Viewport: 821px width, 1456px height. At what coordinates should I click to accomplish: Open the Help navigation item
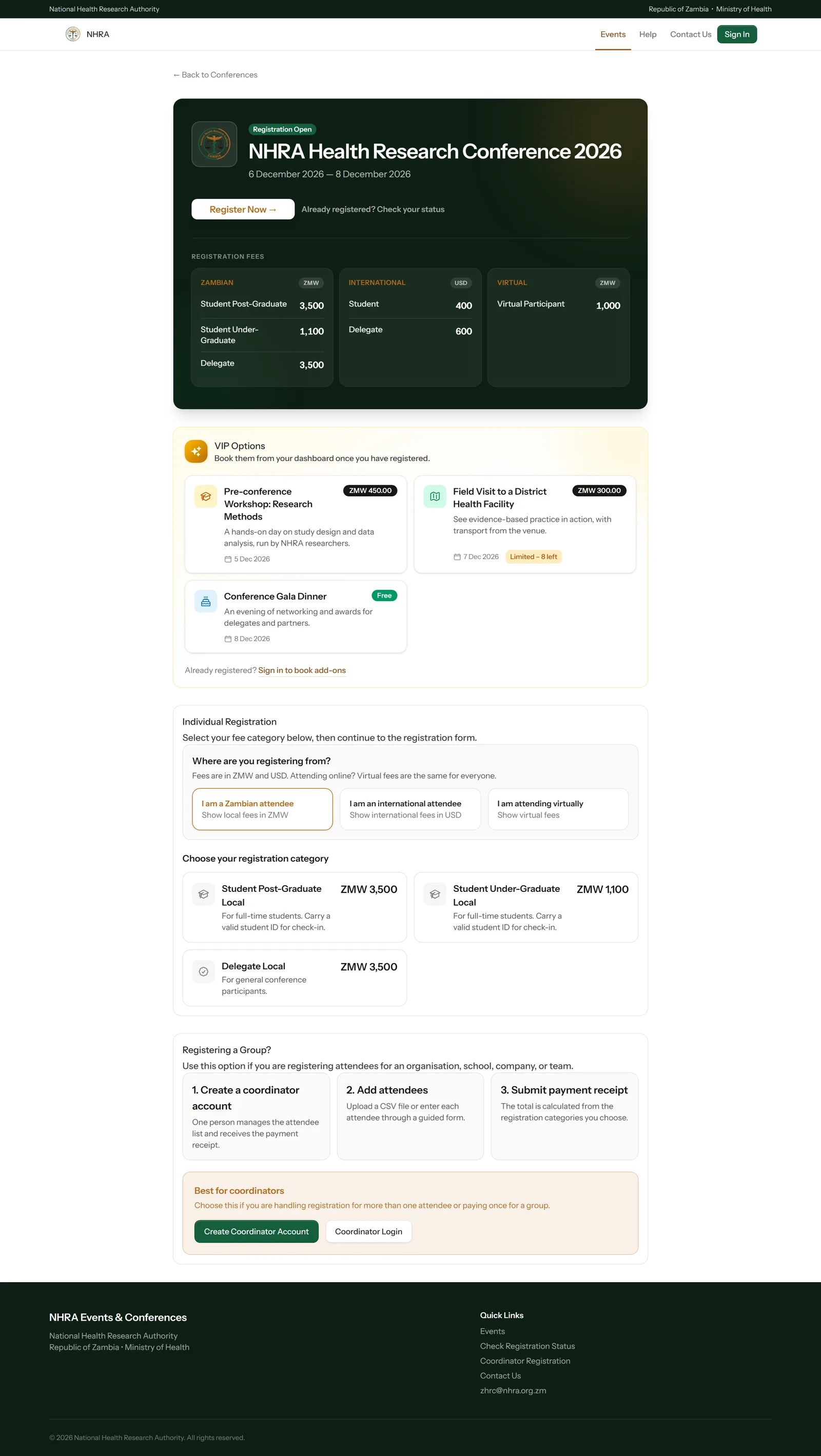648,34
